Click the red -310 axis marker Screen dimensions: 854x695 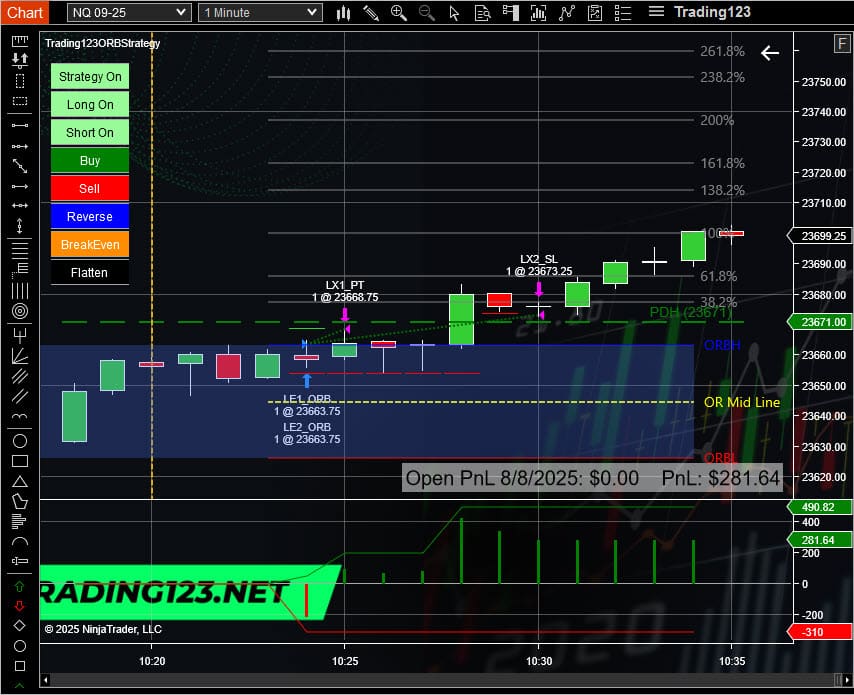coord(820,632)
